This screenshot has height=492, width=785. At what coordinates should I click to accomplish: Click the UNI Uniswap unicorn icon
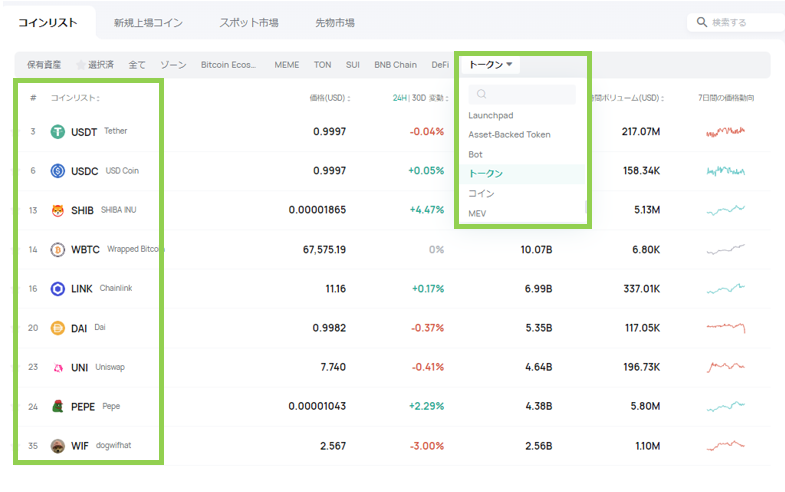tap(58, 367)
